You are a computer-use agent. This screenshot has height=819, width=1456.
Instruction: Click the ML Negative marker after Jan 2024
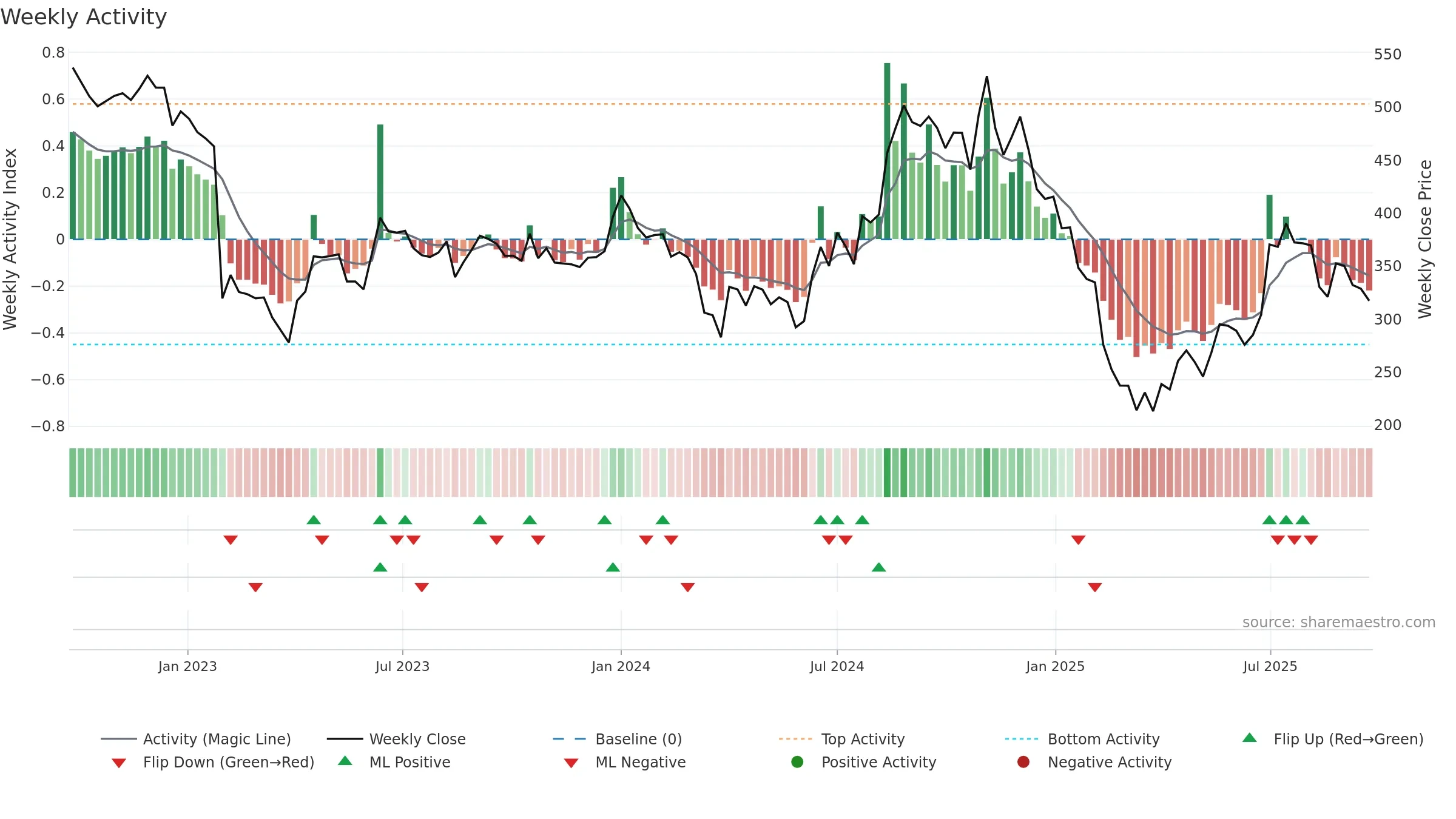tap(687, 587)
